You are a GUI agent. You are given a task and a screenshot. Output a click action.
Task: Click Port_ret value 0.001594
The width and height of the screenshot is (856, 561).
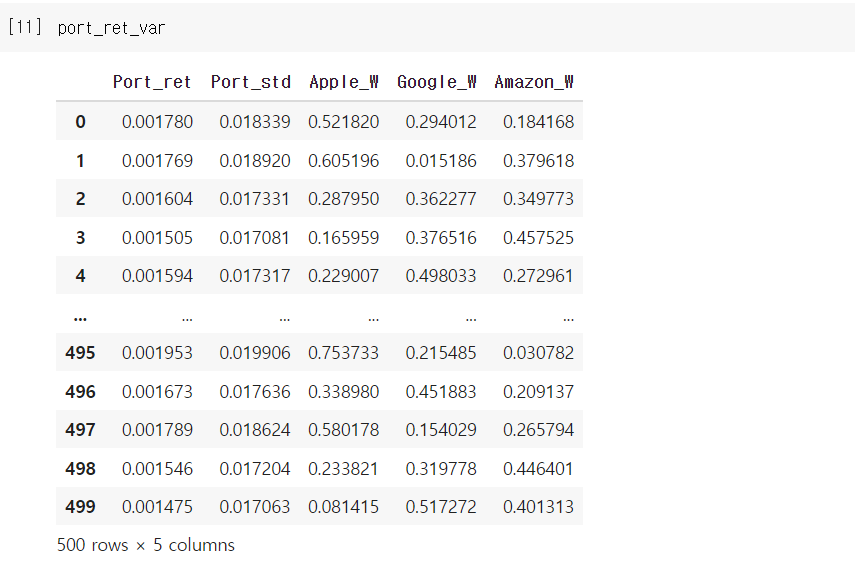click(x=157, y=276)
